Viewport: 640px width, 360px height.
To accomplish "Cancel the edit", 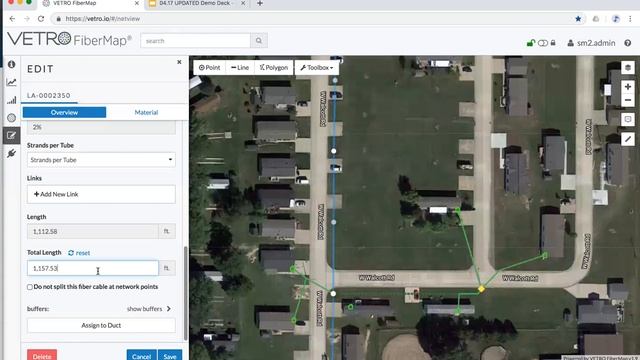I will (x=142, y=356).
